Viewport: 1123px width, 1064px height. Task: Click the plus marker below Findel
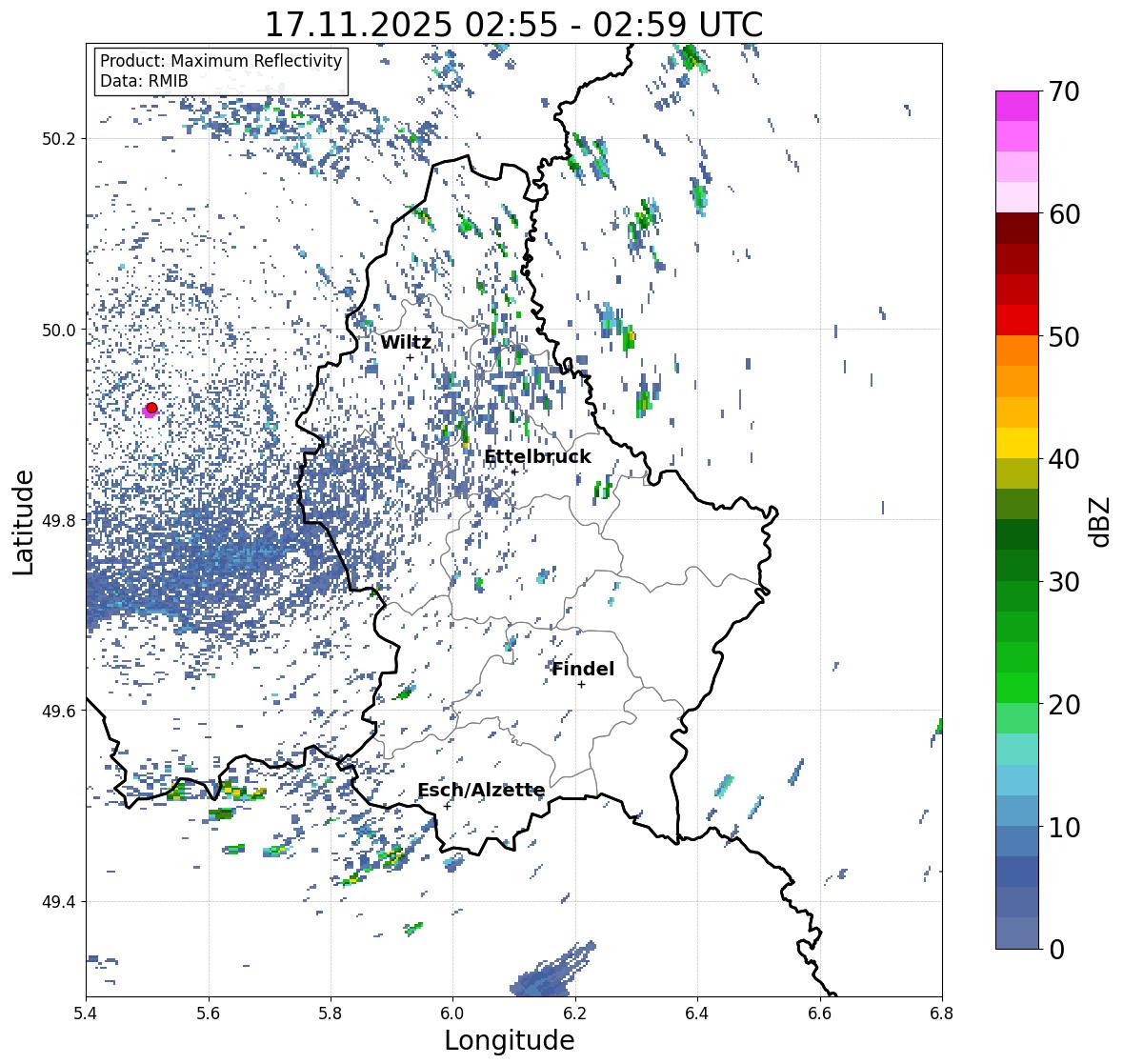coord(582,685)
